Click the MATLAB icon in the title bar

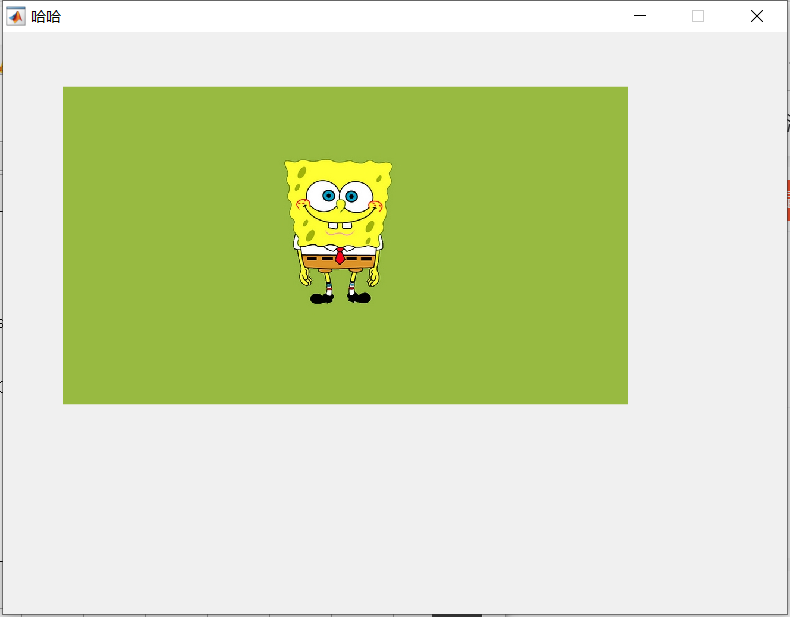pyautogui.click(x=16, y=17)
